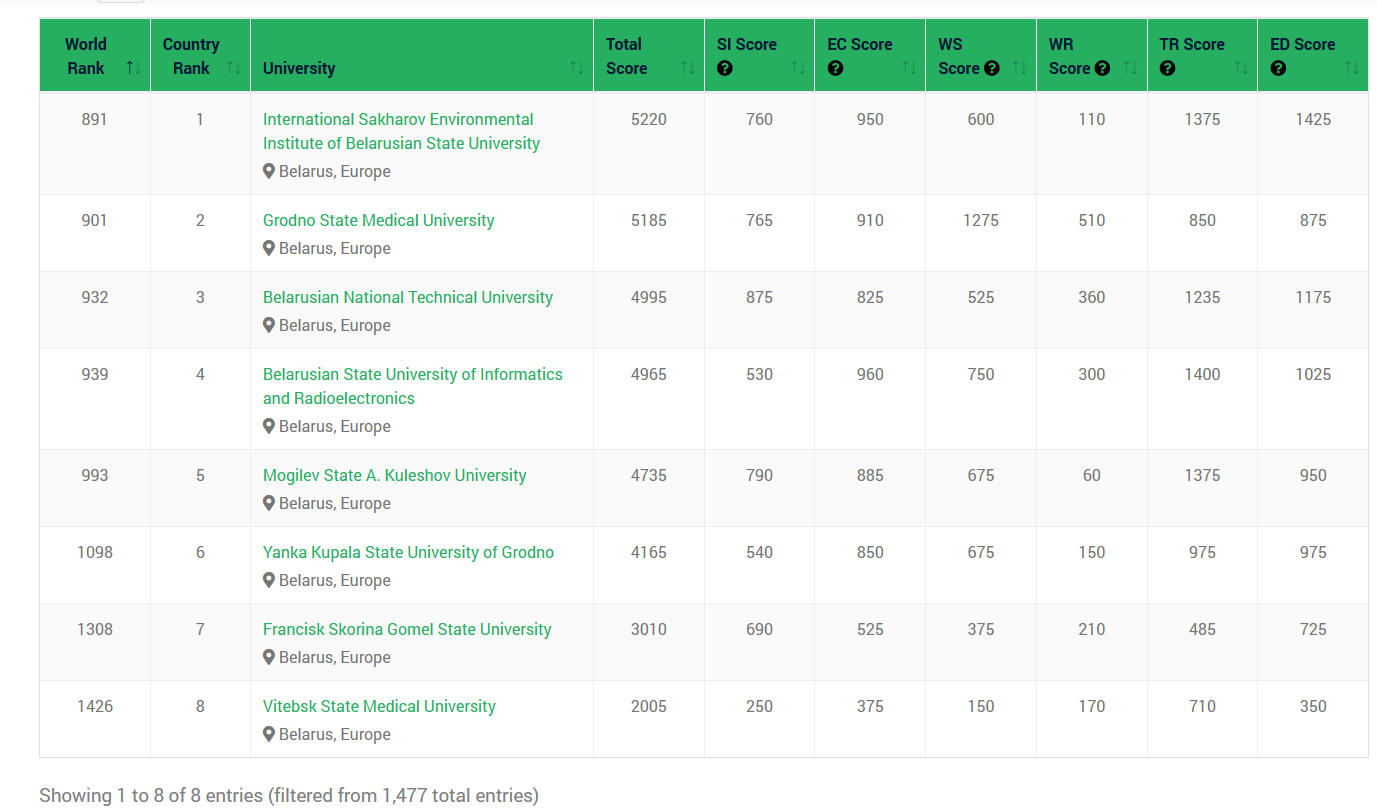Click location pin under Informatics and Radioelectronics university
This screenshot has width=1377, height=810.
269,426
